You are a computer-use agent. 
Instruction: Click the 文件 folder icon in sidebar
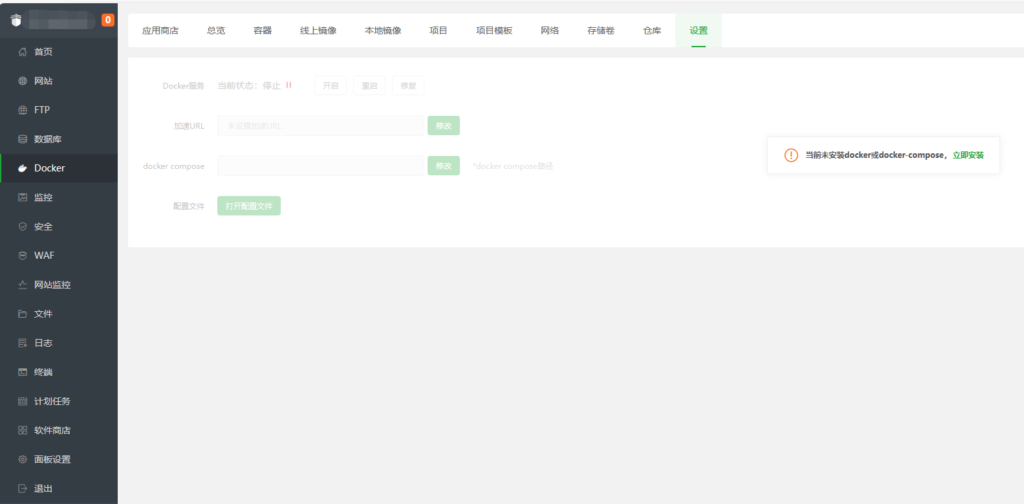23,314
